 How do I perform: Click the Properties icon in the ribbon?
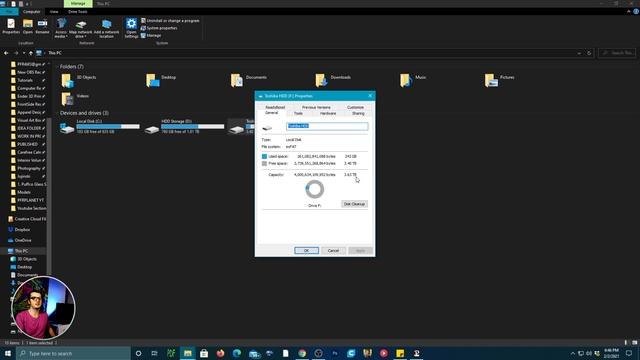(11, 27)
